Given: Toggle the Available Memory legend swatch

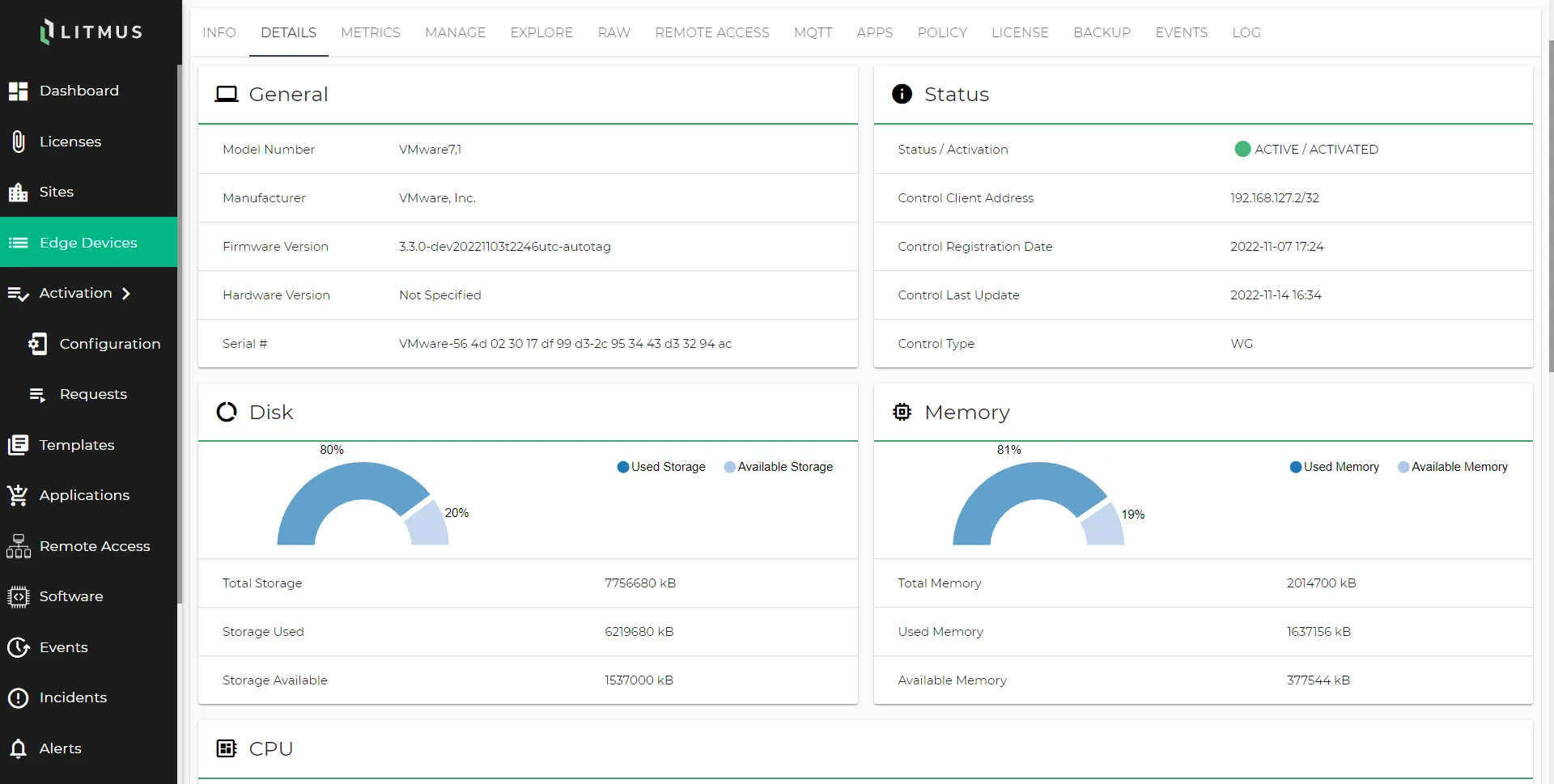Looking at the screenshot, I should point(1403,467).
